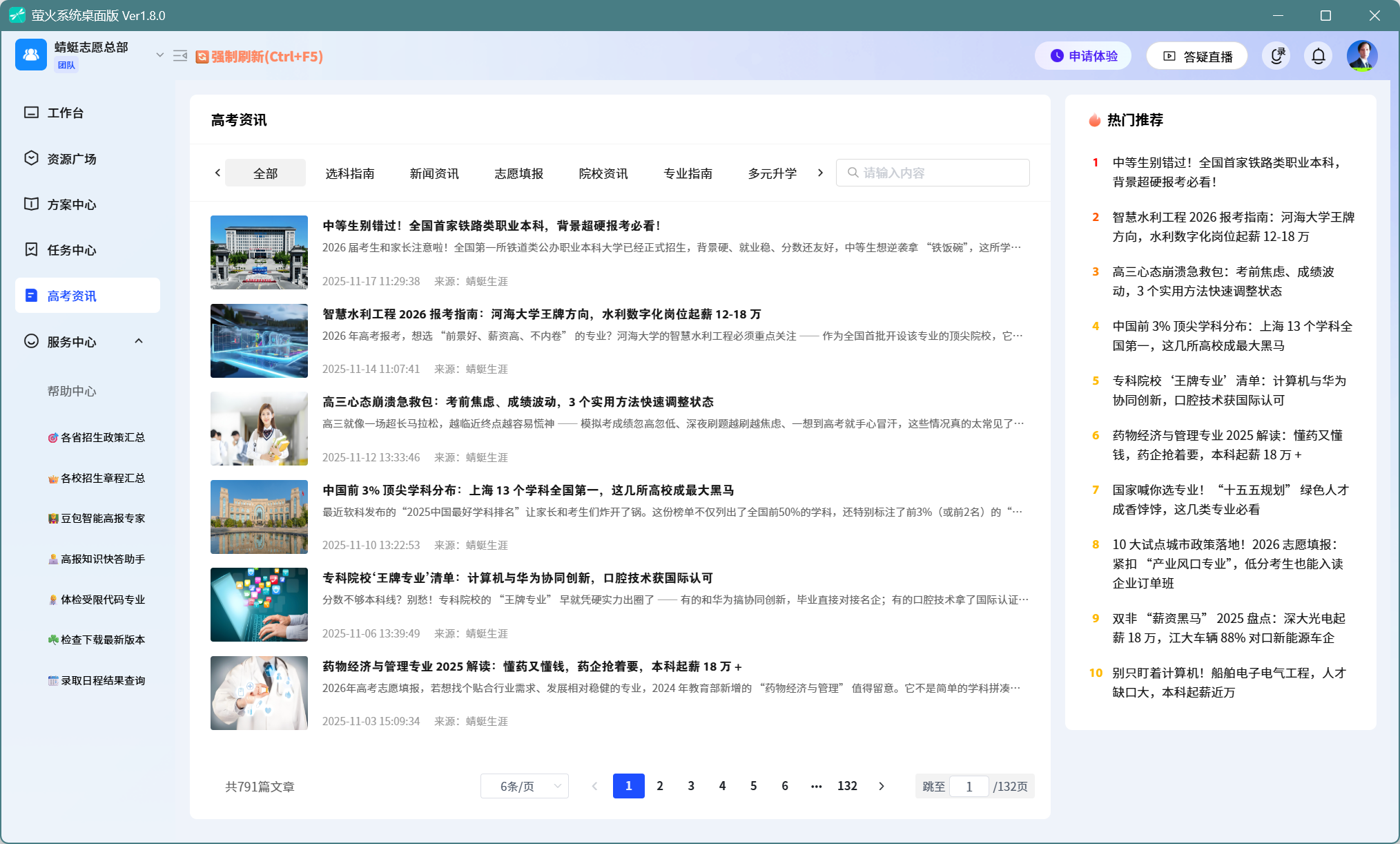Open 豆包智能高报专家 in the sidebar
Screen dimensions: 1400x844
coord(96,518)
